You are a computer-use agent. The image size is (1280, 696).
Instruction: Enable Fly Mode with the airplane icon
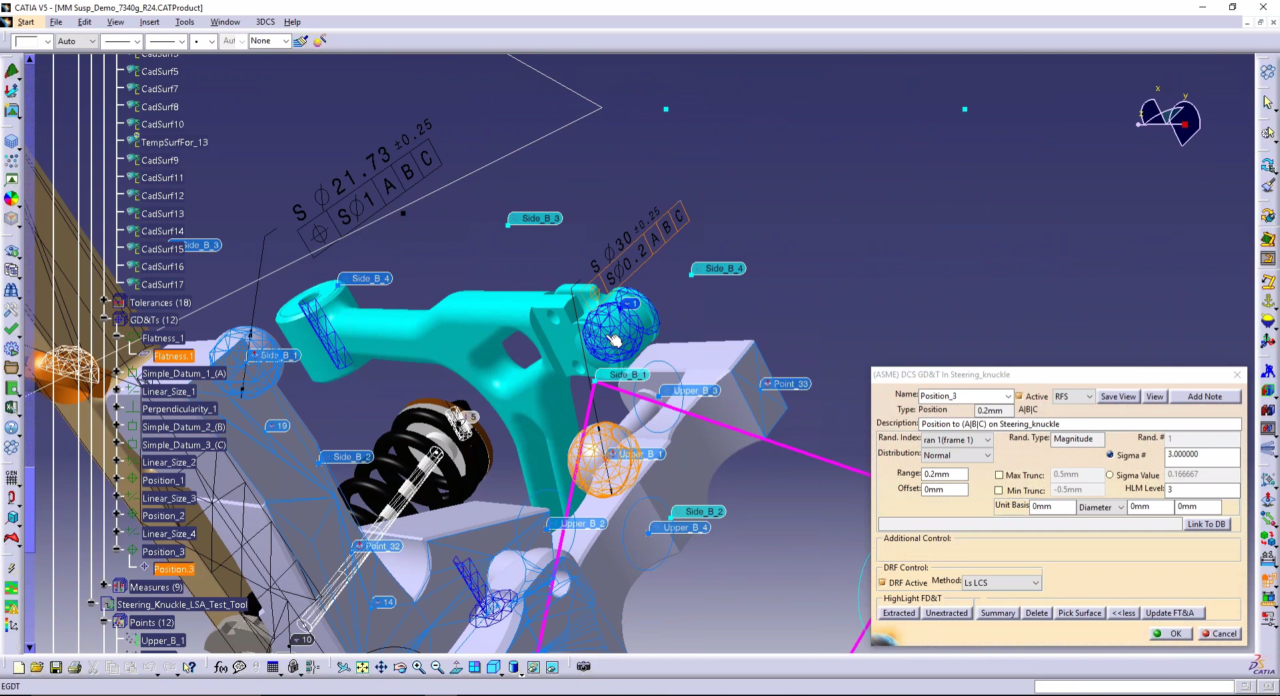(344, 666)
